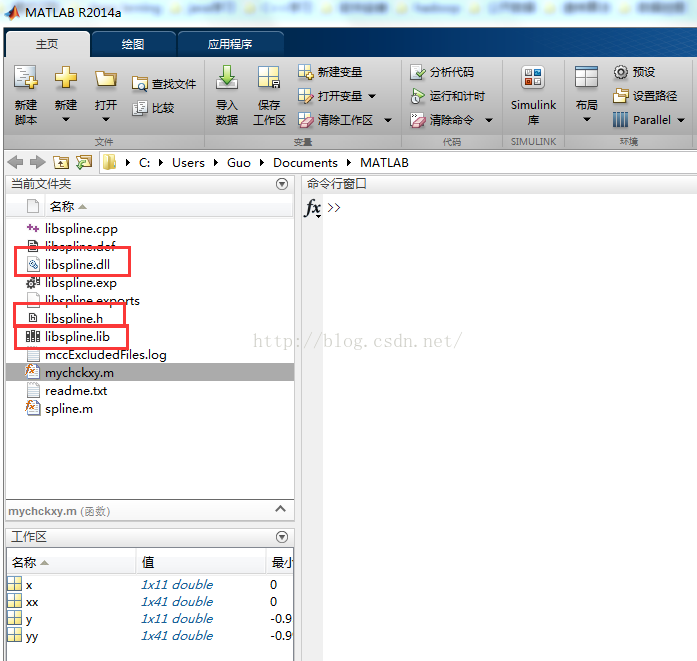Click Clear Commands (清除命令) icon
697x661 pixels.
click(x=417, y=120)
